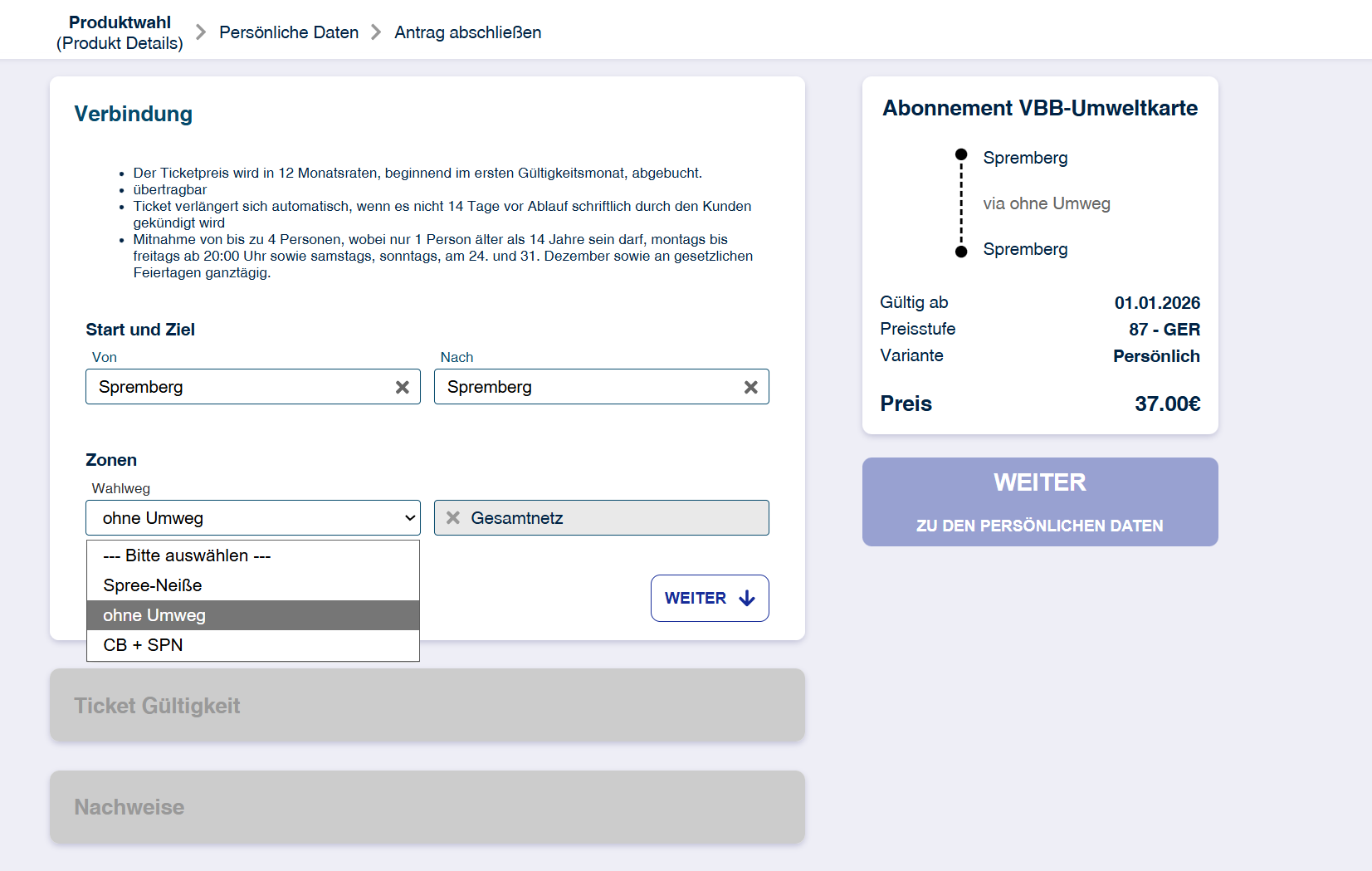Viewport: 1372px width, 871px height.
Task: Expand the Nachweise section
Action: 427,807
